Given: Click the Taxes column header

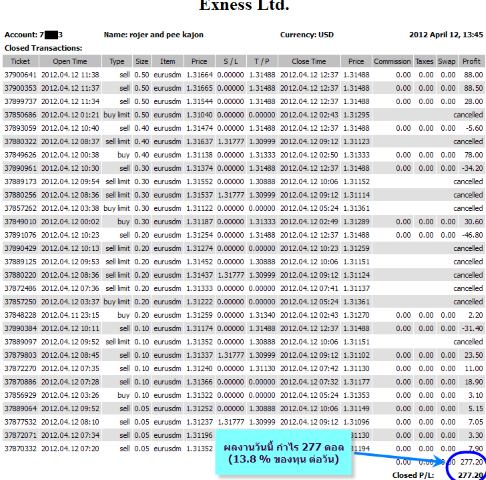Looking at the screenshot, I should click(x=424, y=61).
